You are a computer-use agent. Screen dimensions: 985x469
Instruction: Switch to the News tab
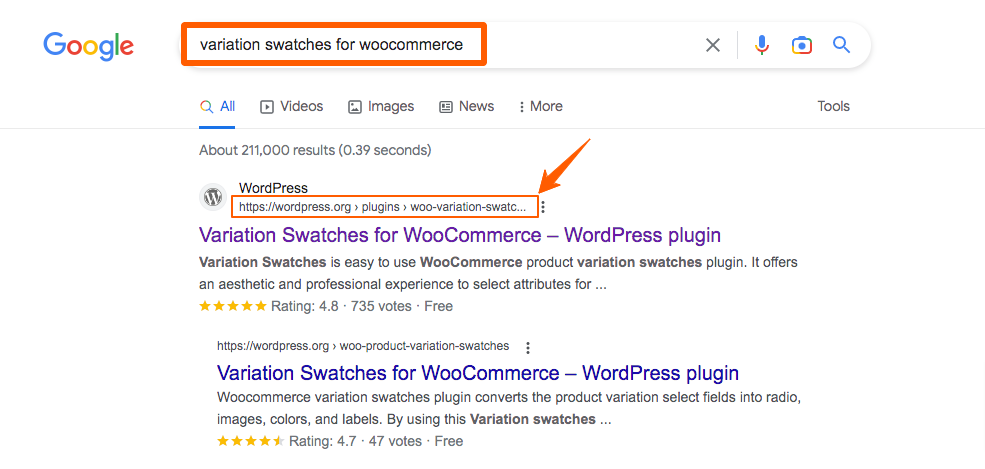click(x=466, y=107)
